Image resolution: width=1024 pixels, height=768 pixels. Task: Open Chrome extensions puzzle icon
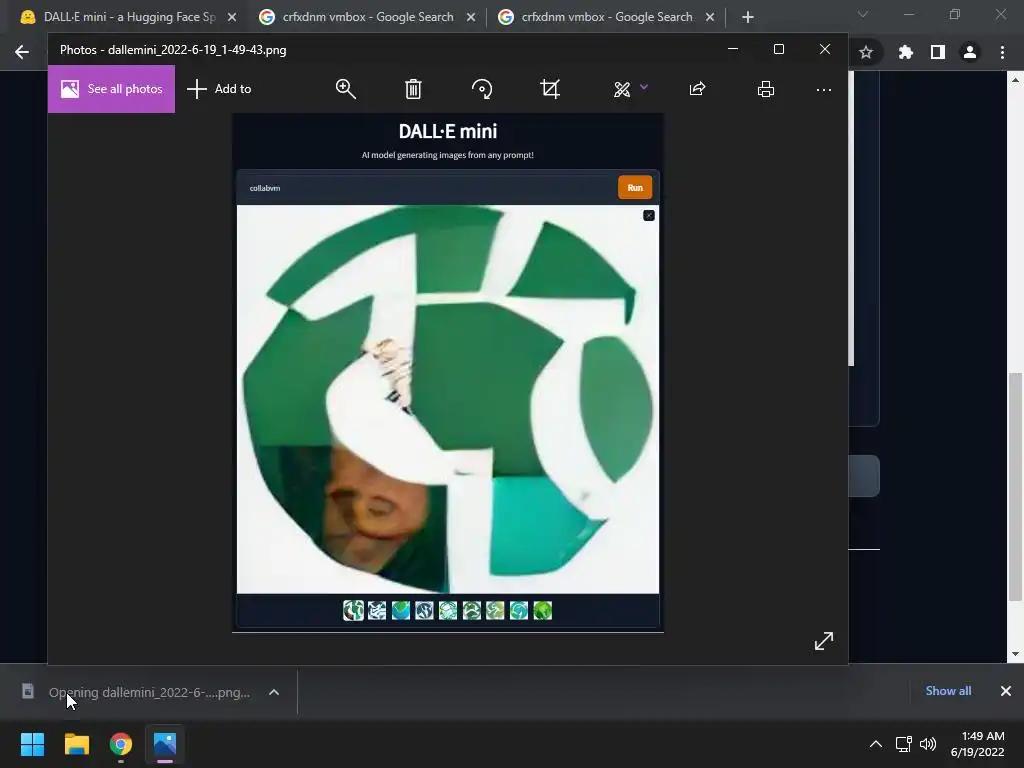[x=905, y=52]
